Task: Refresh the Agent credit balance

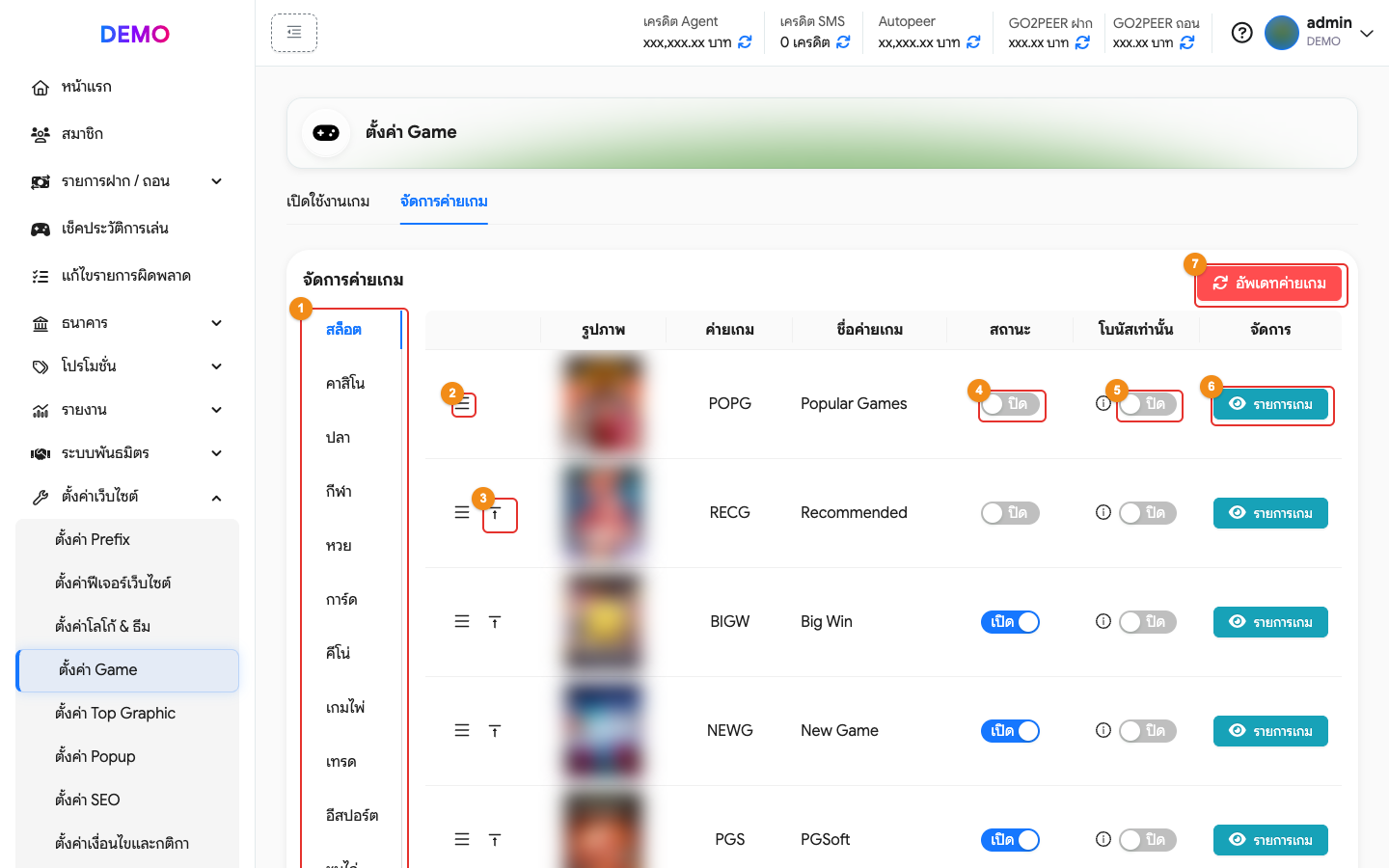Action: point(745,42)
